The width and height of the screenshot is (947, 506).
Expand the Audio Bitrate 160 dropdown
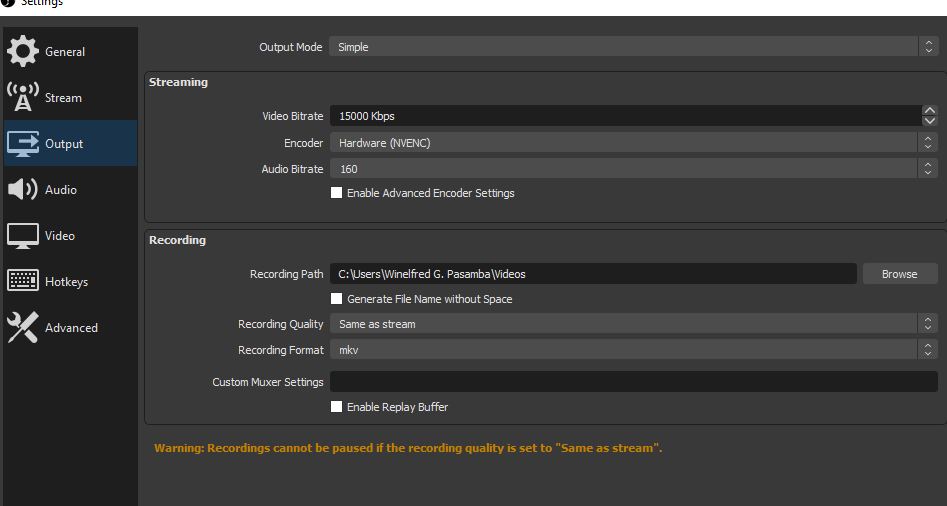tap(634, 168)
